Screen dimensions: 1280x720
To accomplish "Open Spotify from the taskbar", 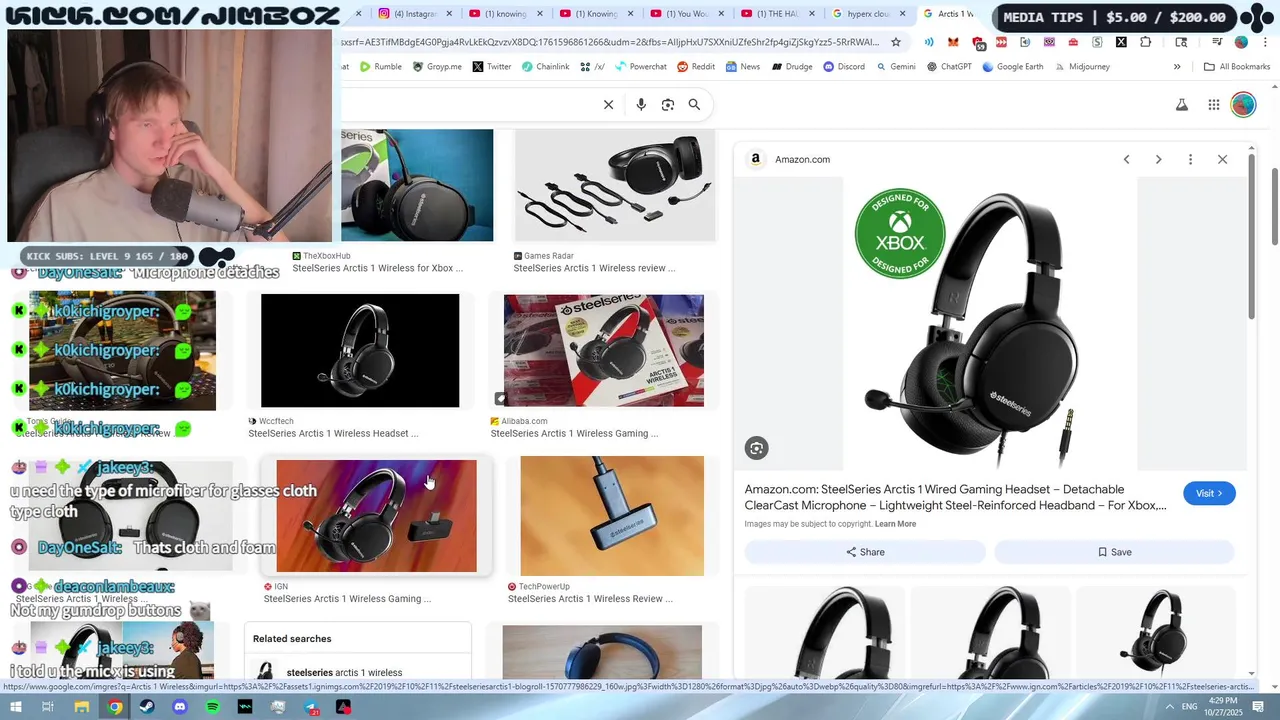I will 212,707.
